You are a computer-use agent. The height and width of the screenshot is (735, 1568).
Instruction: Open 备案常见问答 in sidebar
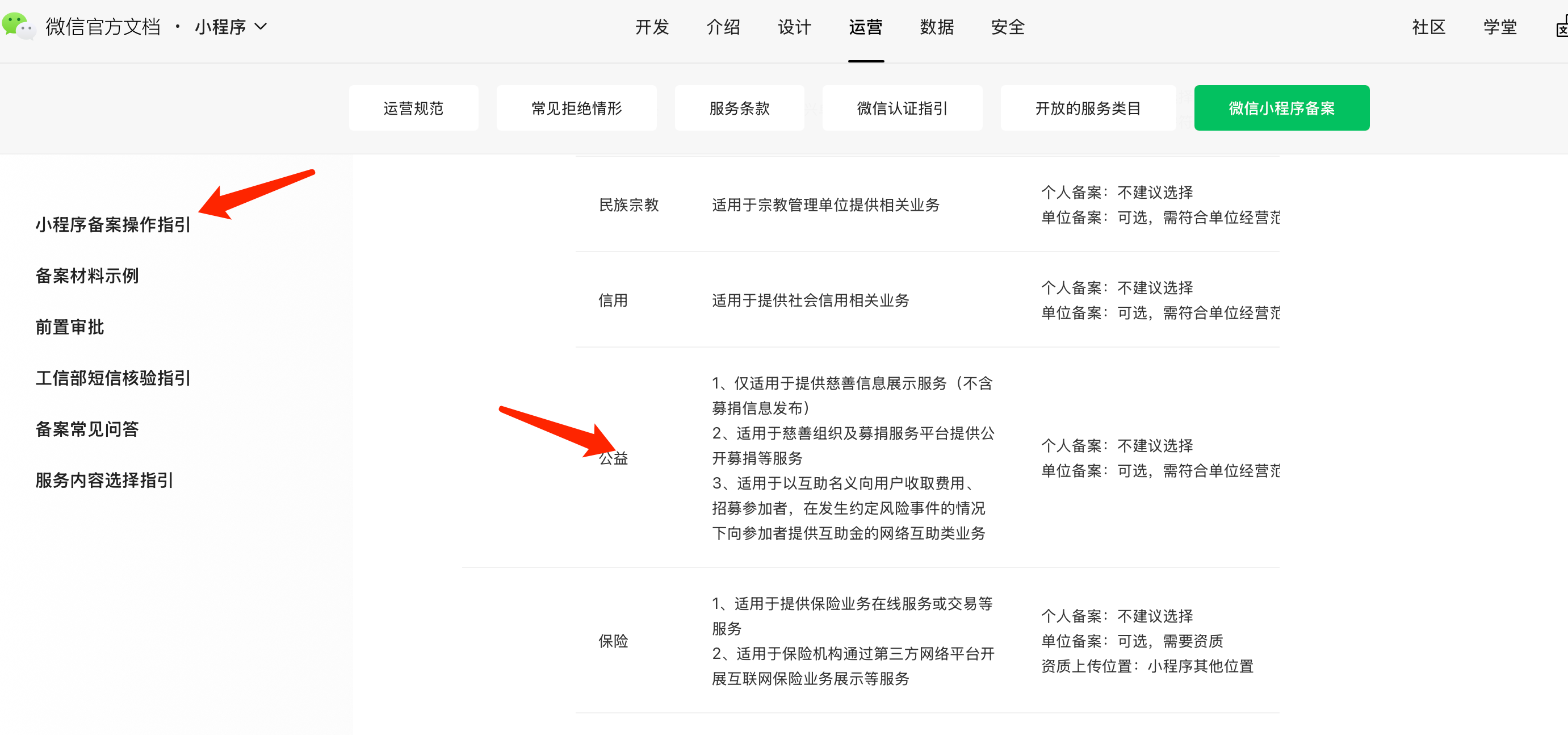pyautogui.click(x=87, y=429)
